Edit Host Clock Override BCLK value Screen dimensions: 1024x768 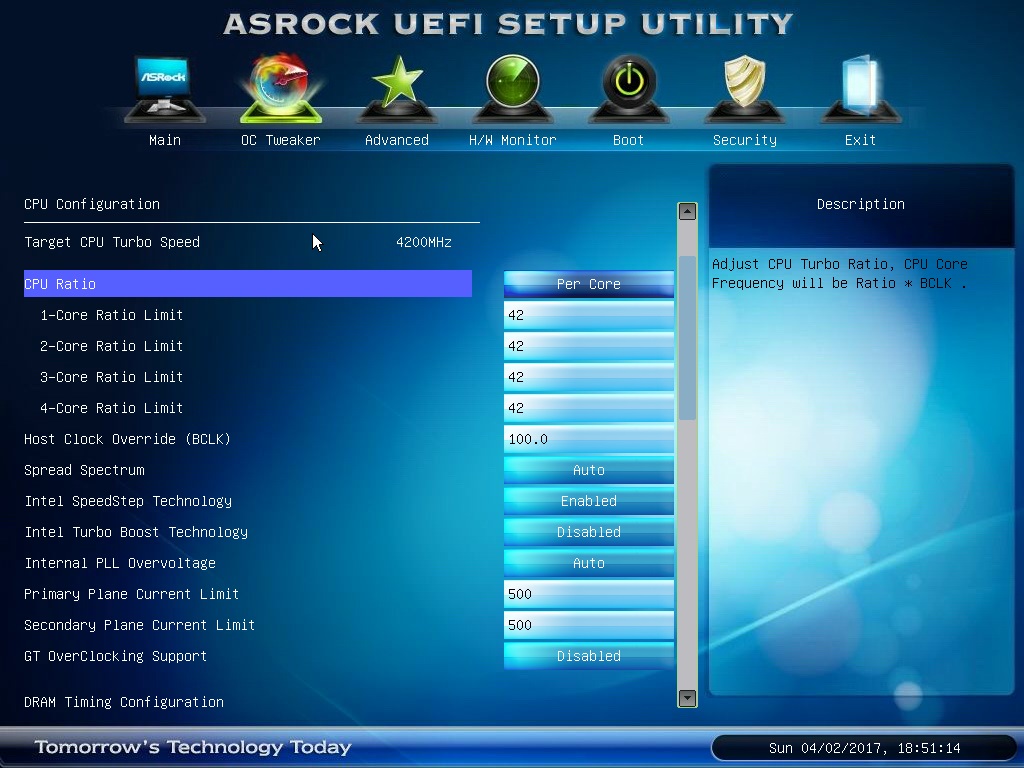point(588,439)
